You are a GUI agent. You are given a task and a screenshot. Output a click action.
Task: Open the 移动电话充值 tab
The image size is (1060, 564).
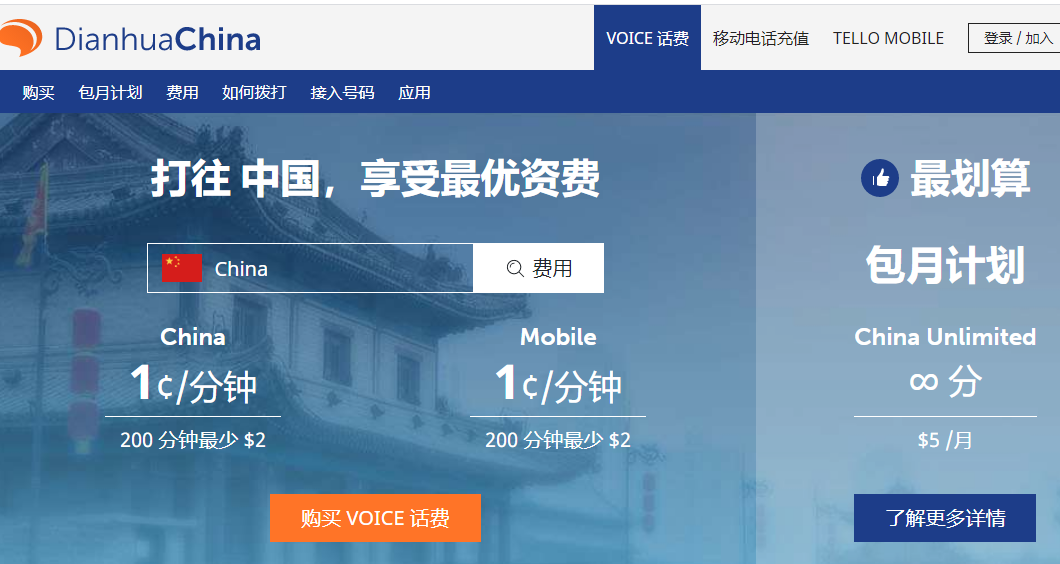coord(761,39)
